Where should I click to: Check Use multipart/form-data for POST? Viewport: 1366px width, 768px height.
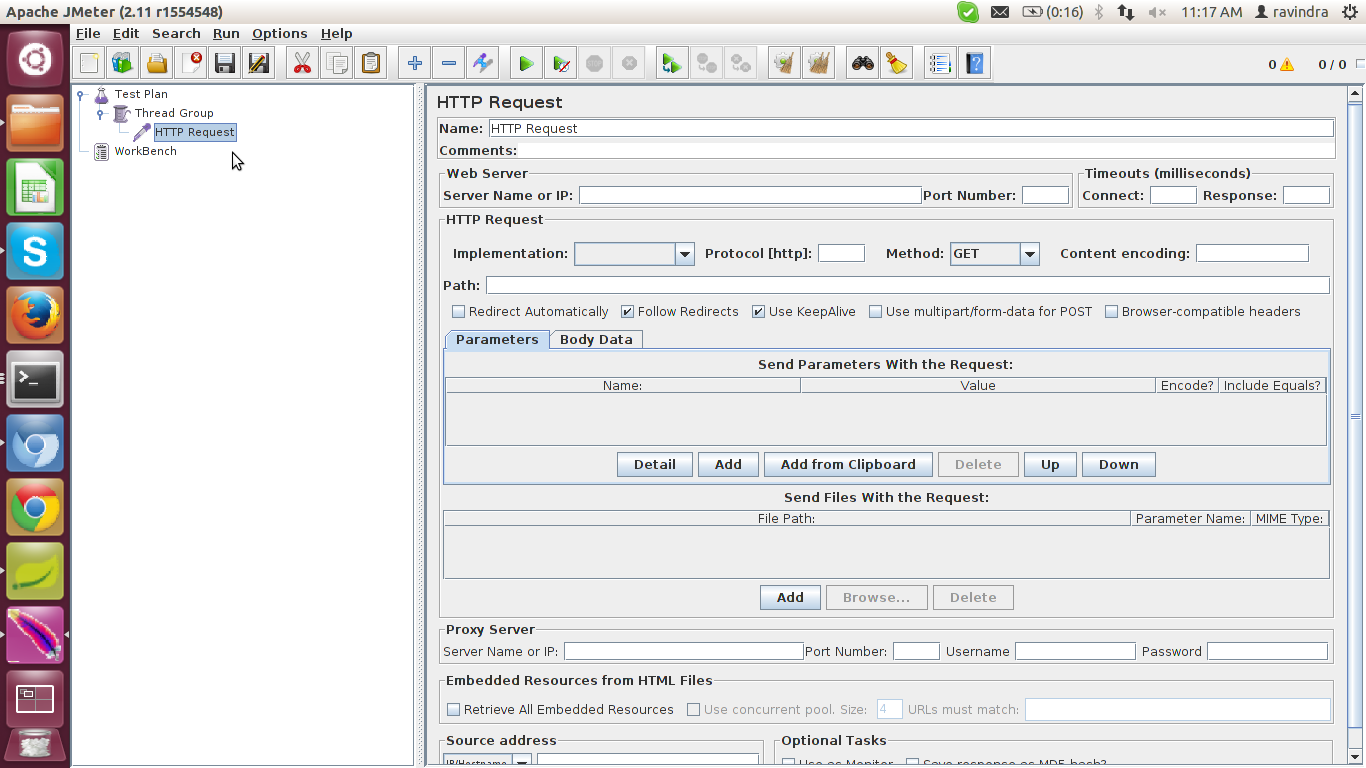(876, 312)
